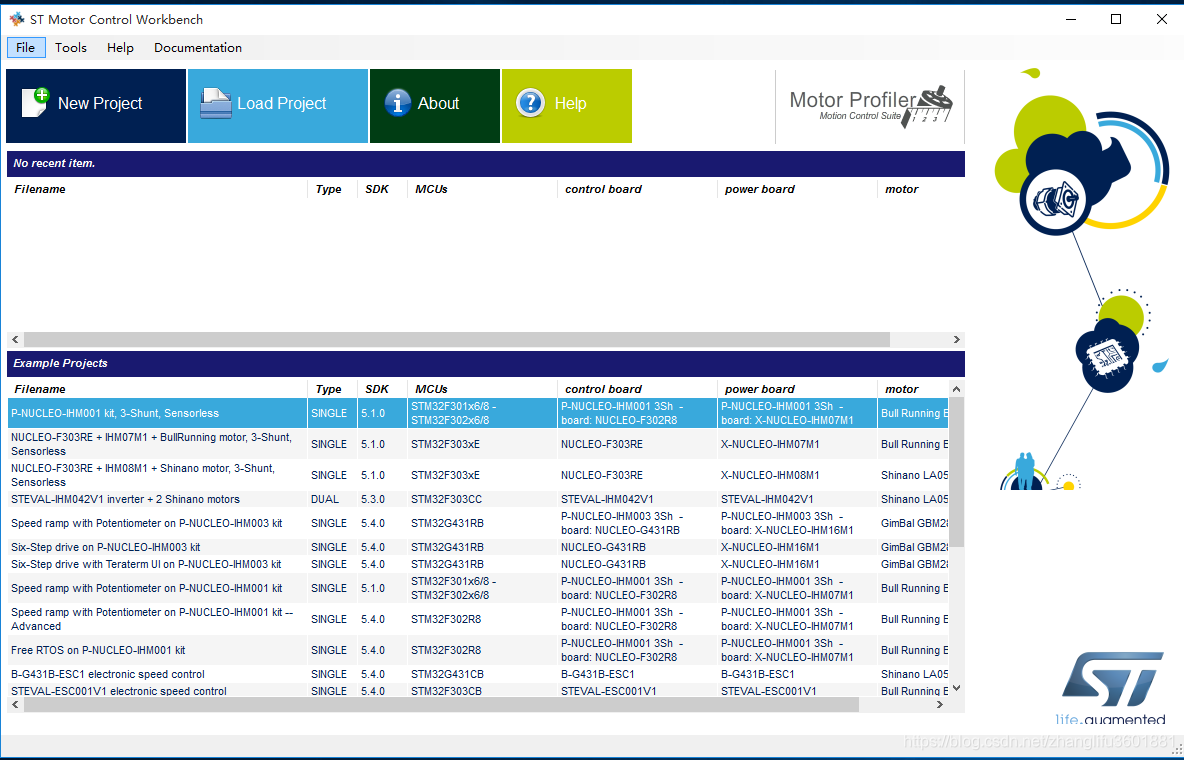Click right arrow of Example Projects horizontal scrollbar
The image size is (1184, 760).
940,705
